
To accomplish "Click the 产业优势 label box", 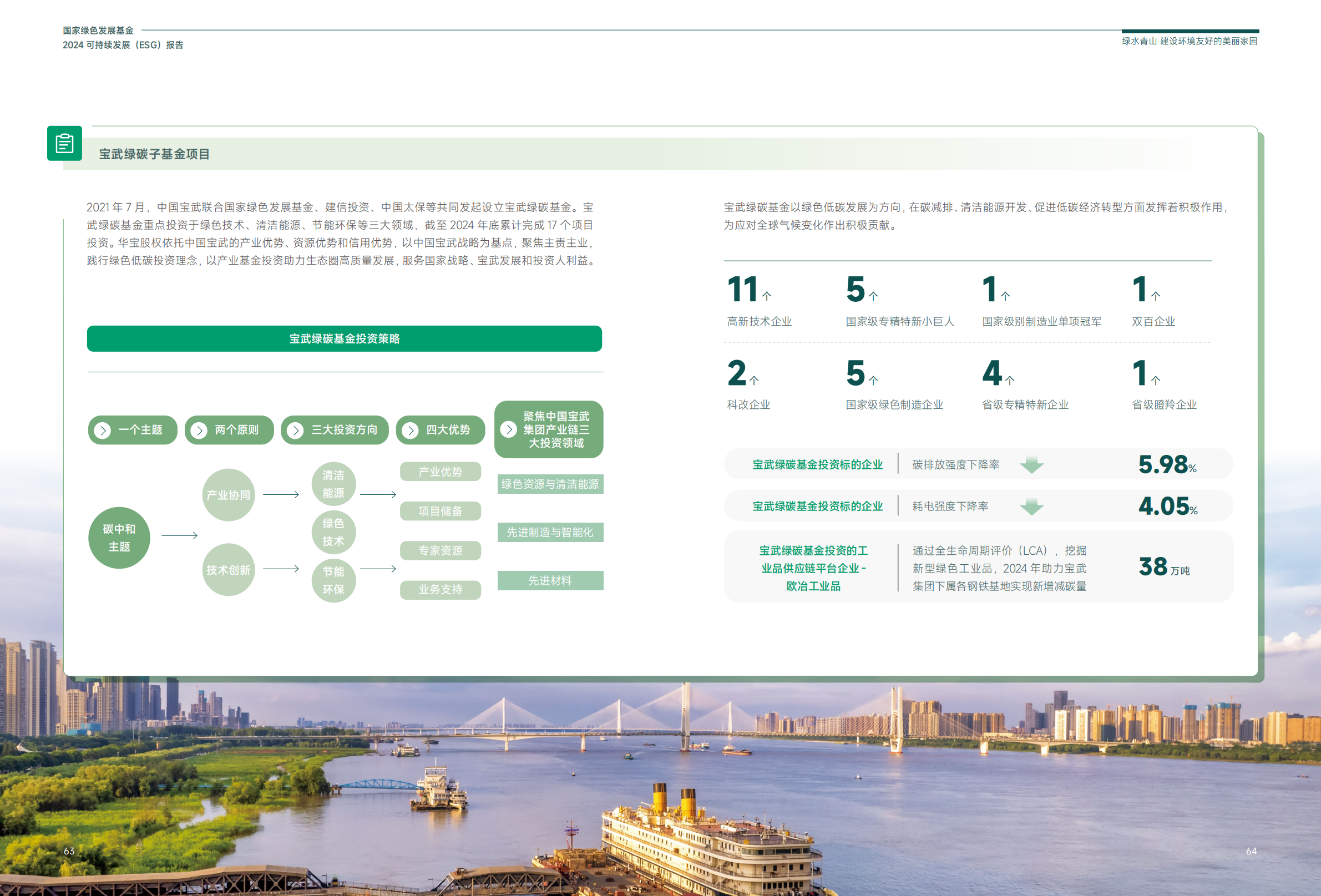I will 440,472.
